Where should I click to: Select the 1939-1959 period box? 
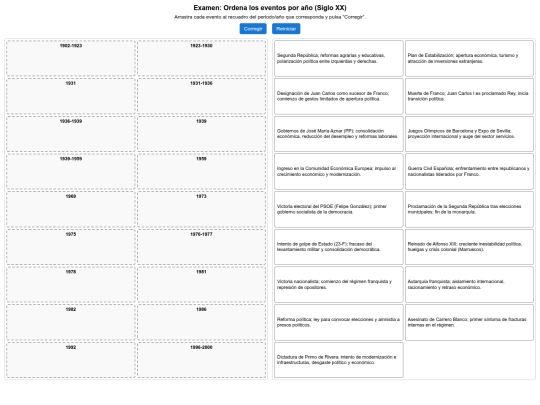pos(71,172)
